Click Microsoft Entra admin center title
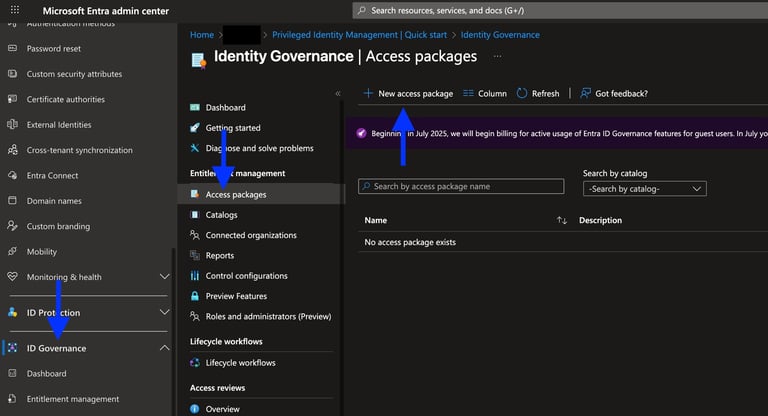 point(106,11)
